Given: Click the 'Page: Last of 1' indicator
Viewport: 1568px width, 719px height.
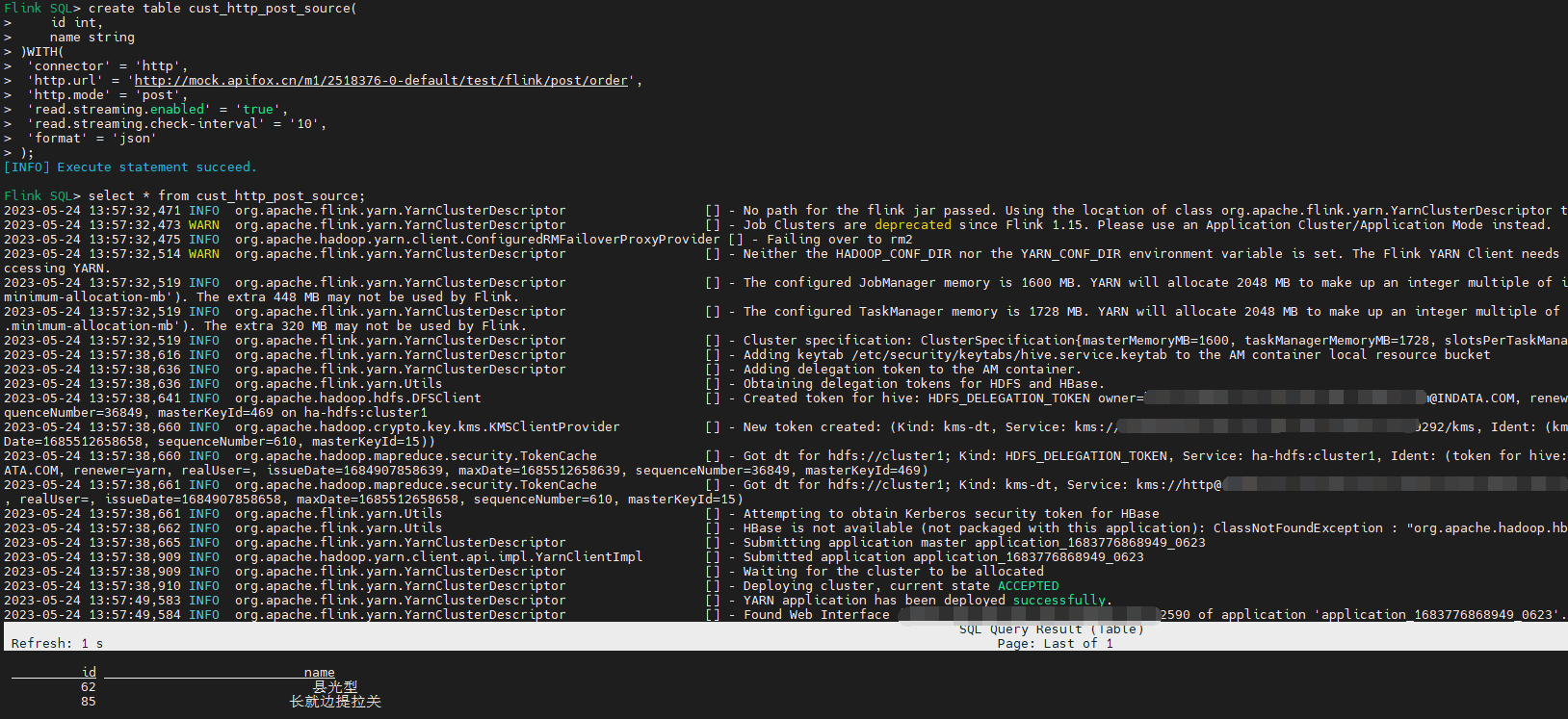Looking at the screenshot, I should [x=1055, y=644].
